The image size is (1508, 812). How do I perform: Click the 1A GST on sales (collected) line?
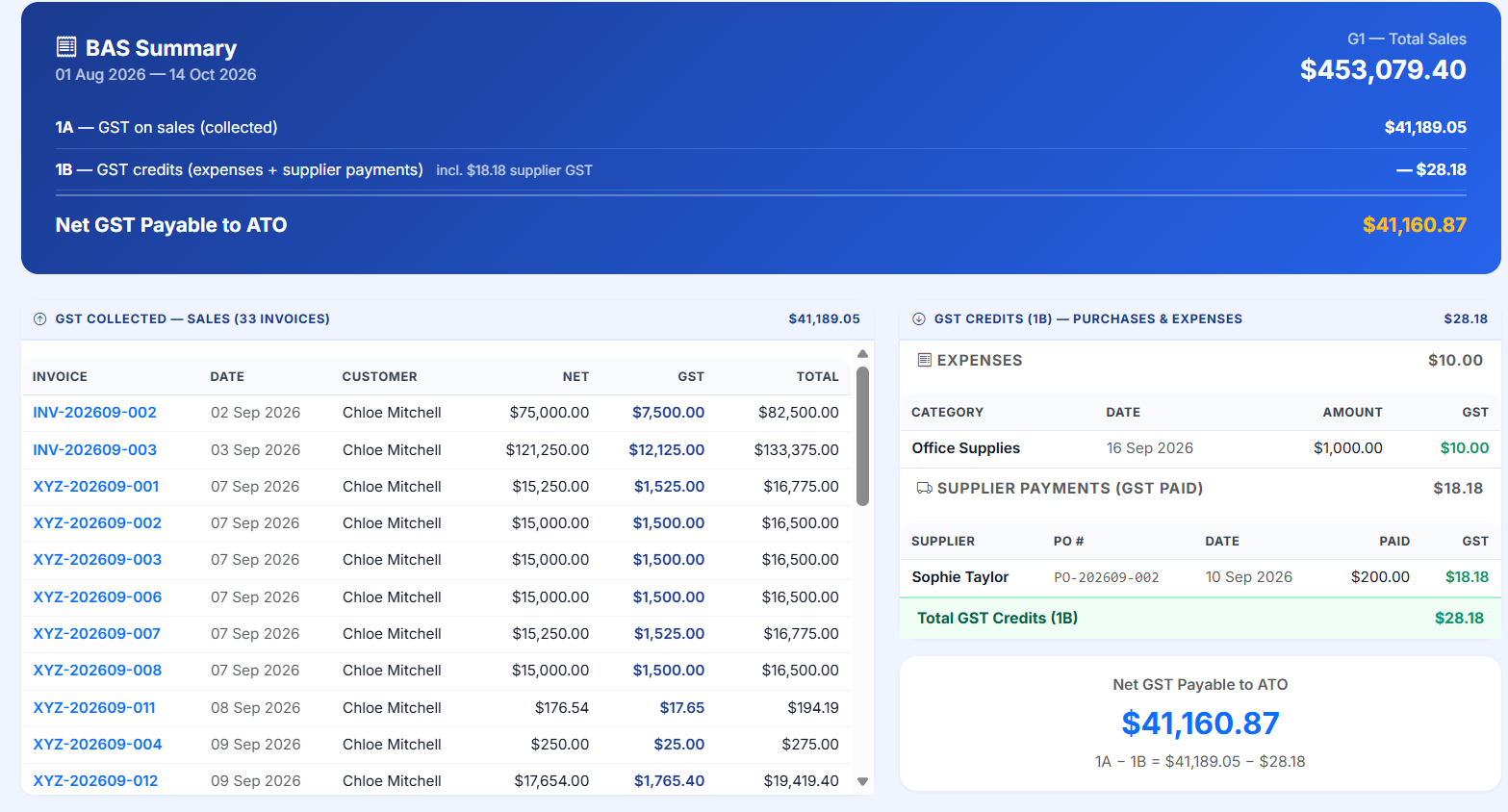click(x=761, y=128)
